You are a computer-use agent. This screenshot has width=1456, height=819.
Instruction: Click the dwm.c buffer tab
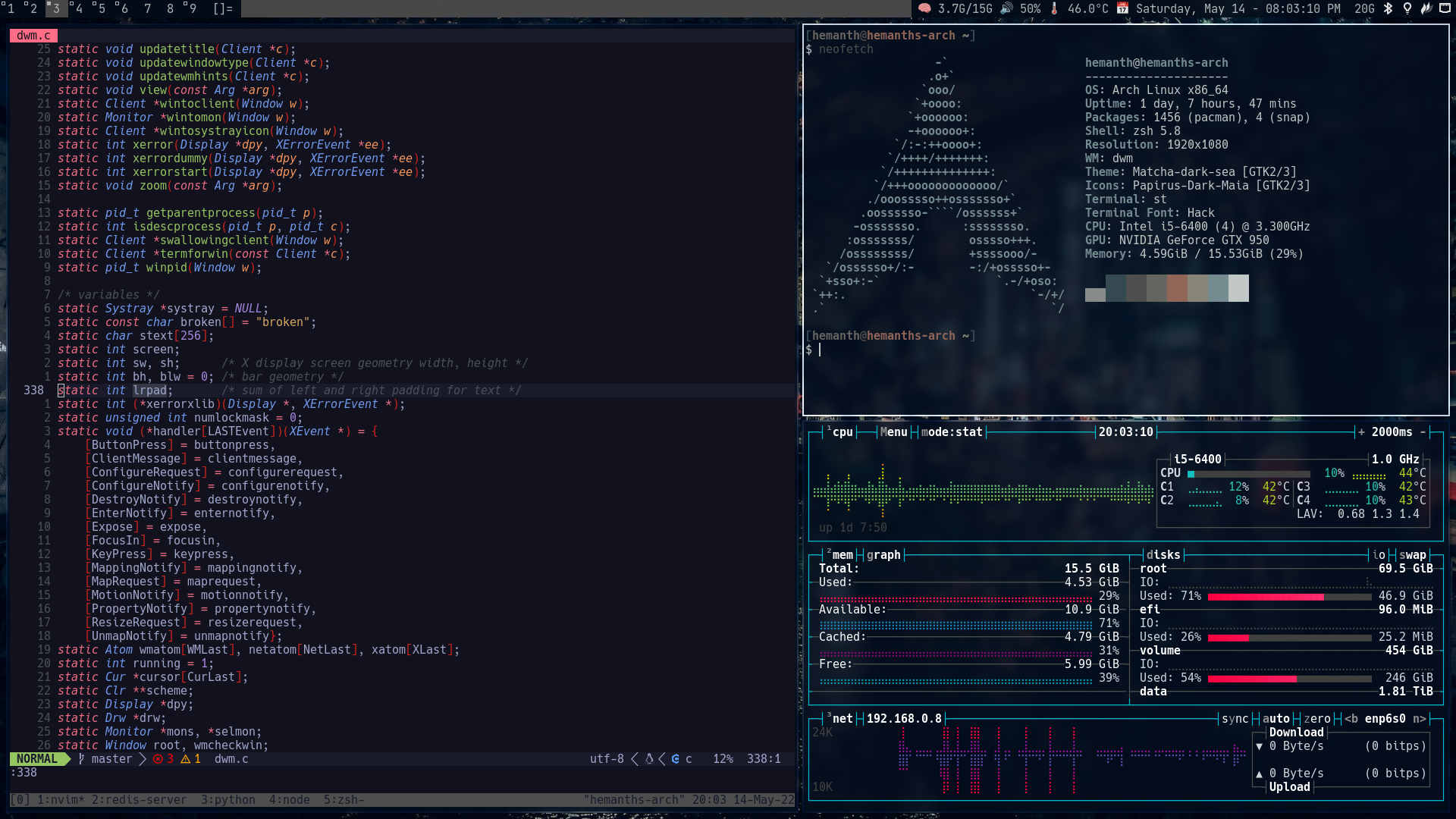(33, 36)
